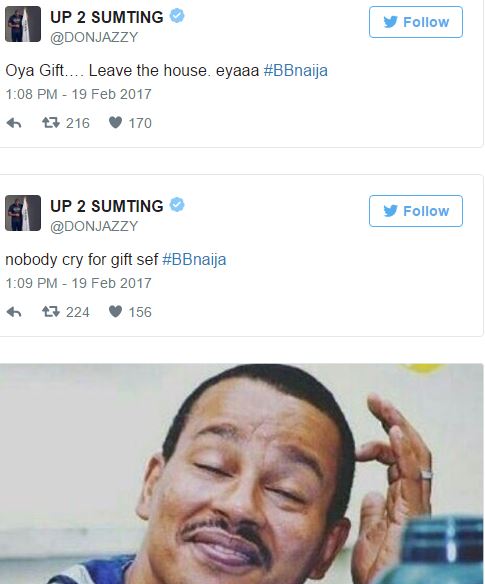Open #BBnaija hashtag in second tweet
The width and height of the screenshot is (485, 584).
click(194, 260)
